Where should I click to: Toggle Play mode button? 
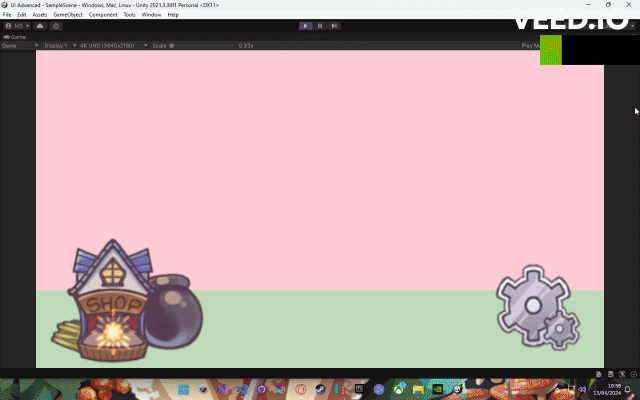[305, 26]
